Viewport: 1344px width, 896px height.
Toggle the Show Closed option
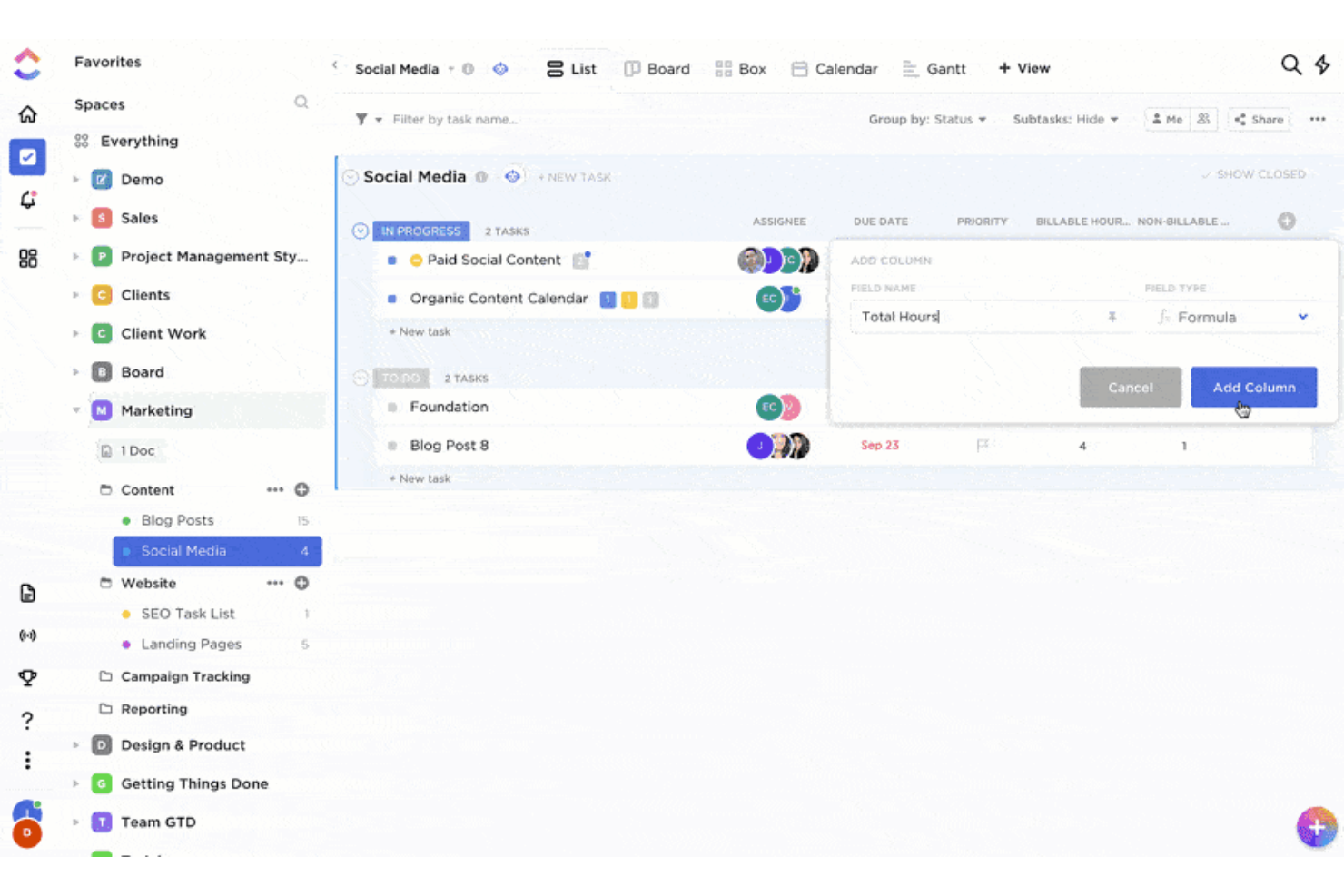click(1256, 173)
